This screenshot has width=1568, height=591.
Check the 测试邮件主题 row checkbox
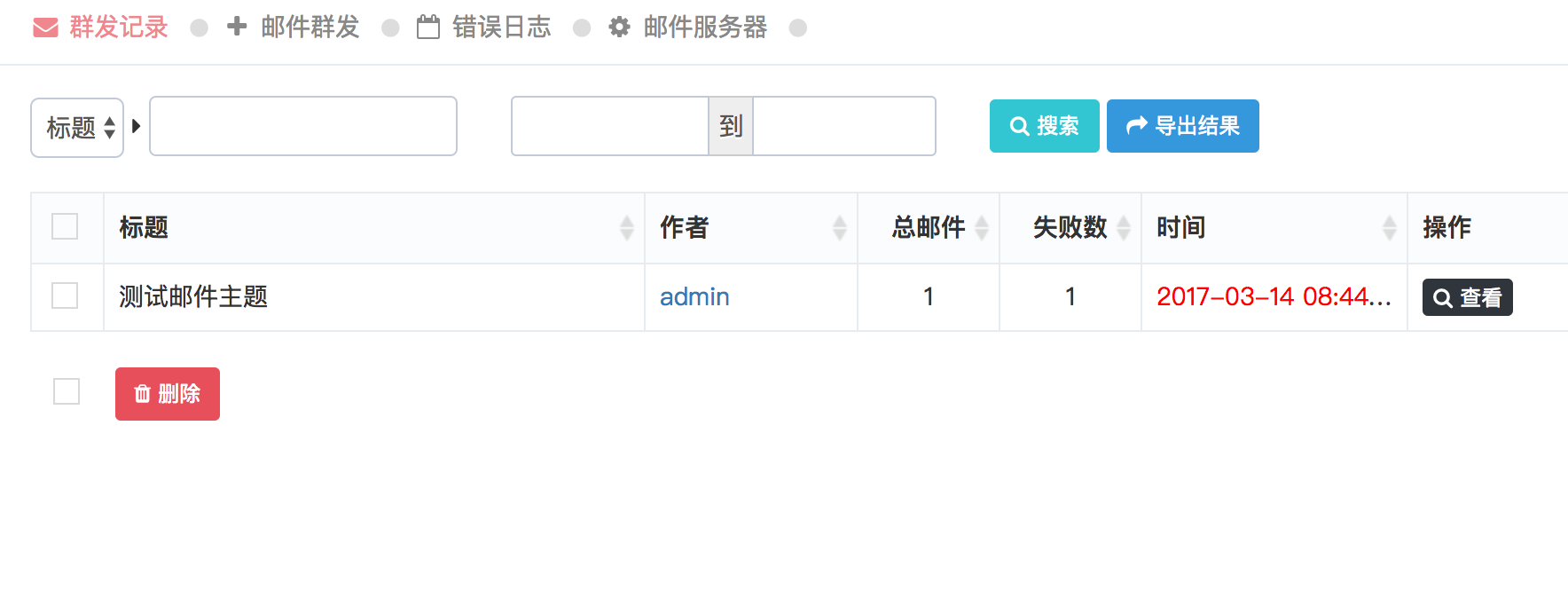[x=65, y=295]
